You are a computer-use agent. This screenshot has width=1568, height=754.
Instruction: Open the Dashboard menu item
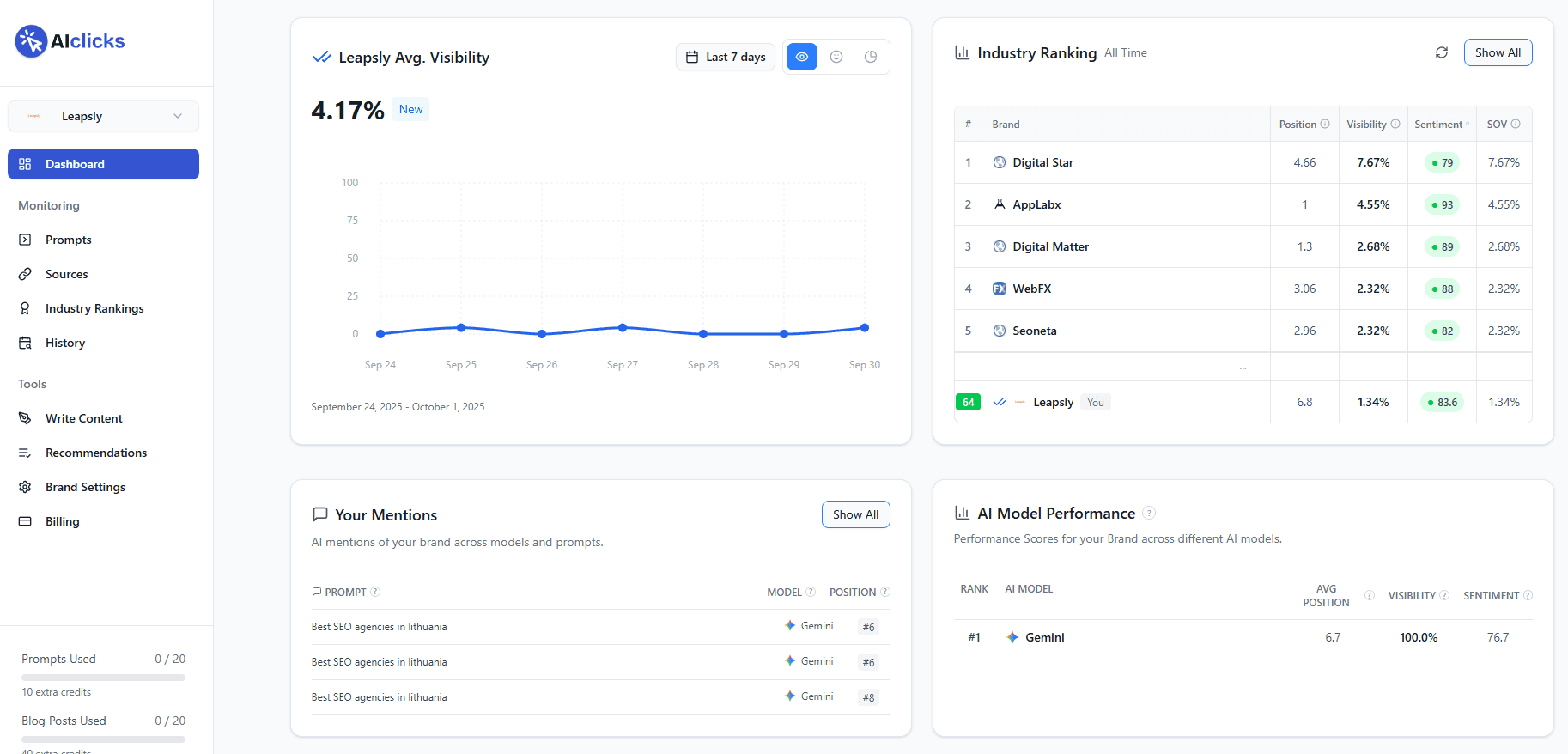click(103, 164)
